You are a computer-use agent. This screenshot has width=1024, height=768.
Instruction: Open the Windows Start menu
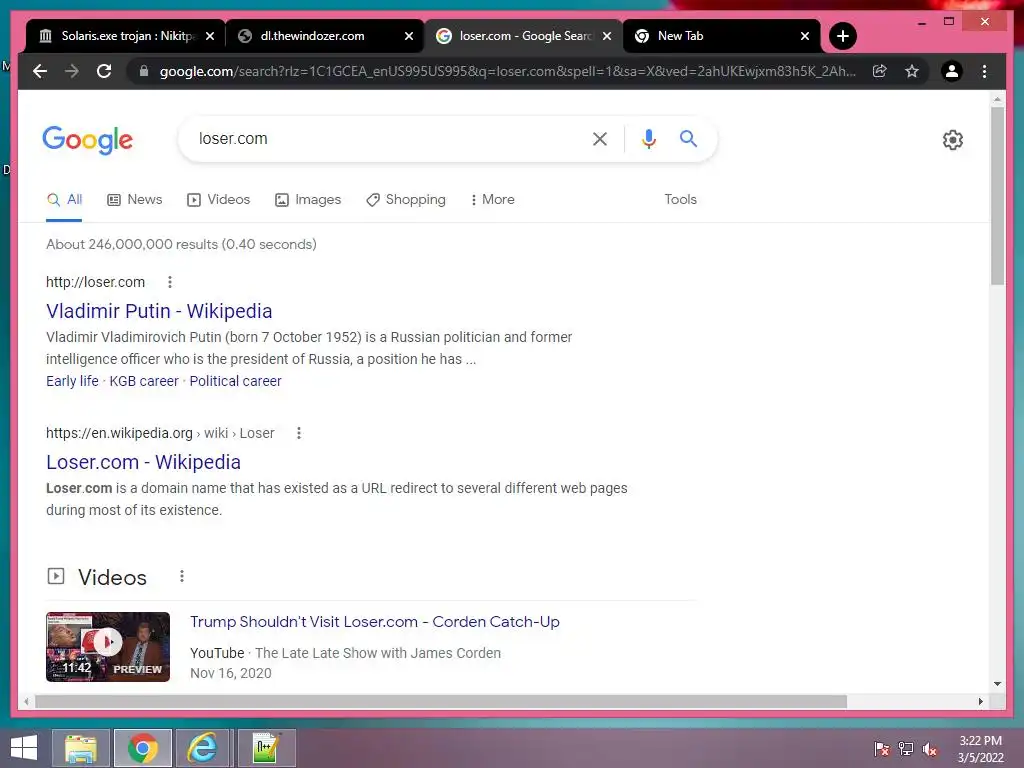[24, 748]
